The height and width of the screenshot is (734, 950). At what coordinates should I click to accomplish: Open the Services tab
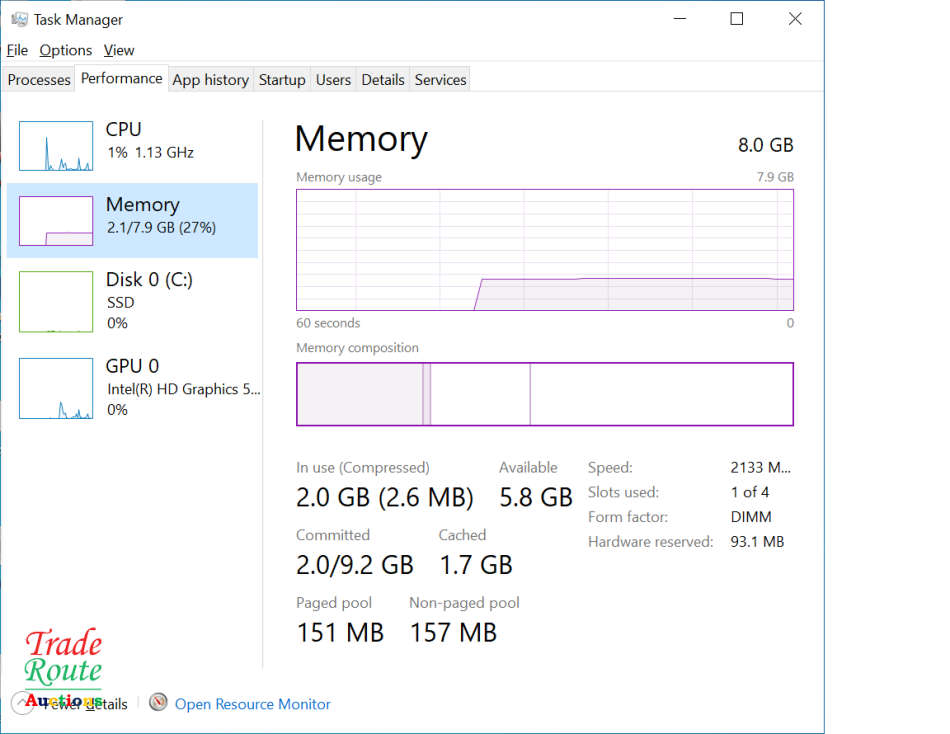coord(440,79)
